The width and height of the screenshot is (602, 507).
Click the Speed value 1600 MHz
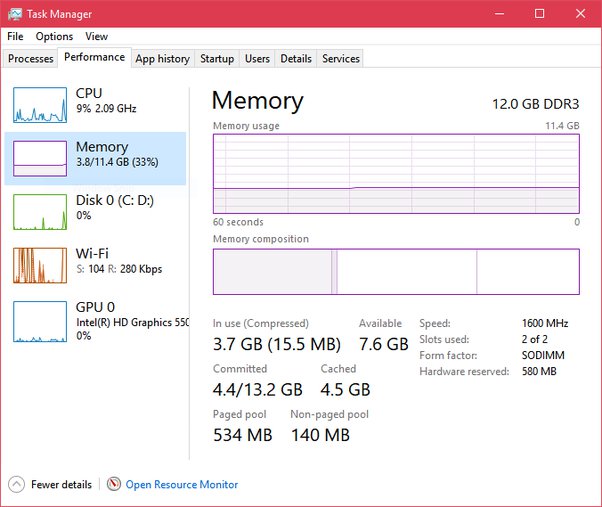click(545, 323)
